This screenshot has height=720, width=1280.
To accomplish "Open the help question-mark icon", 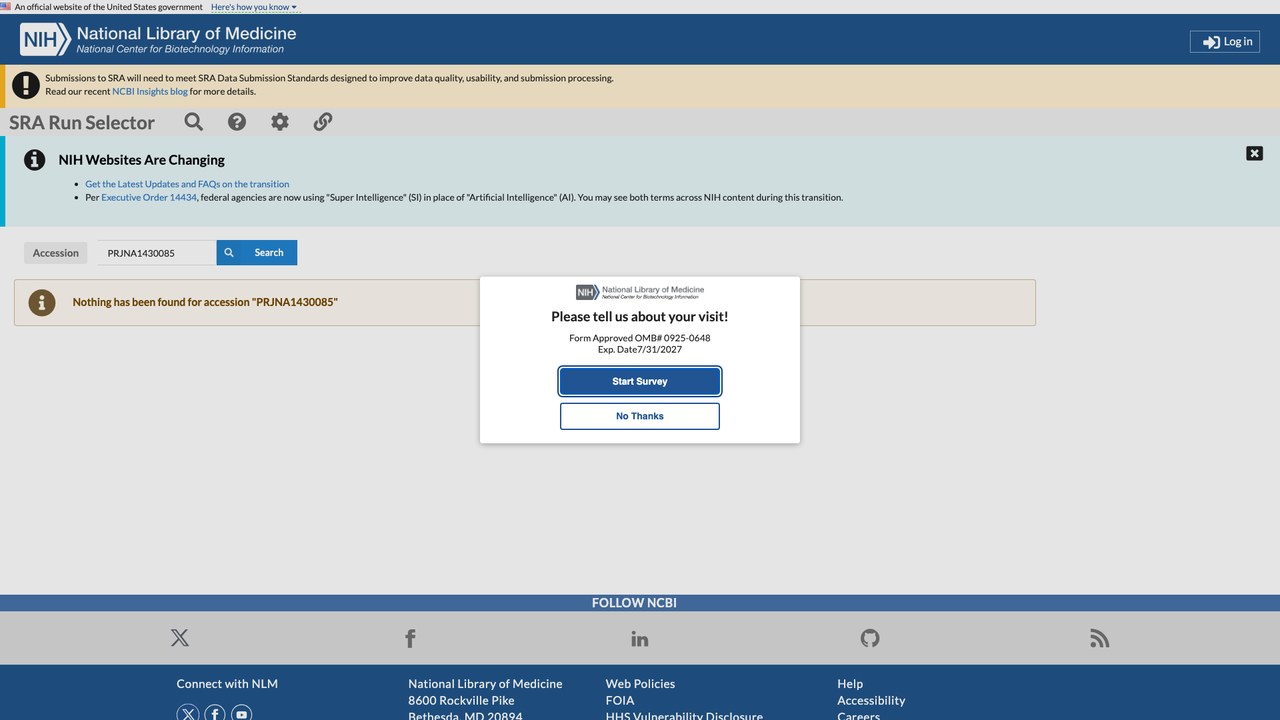I will click(237, 122).
